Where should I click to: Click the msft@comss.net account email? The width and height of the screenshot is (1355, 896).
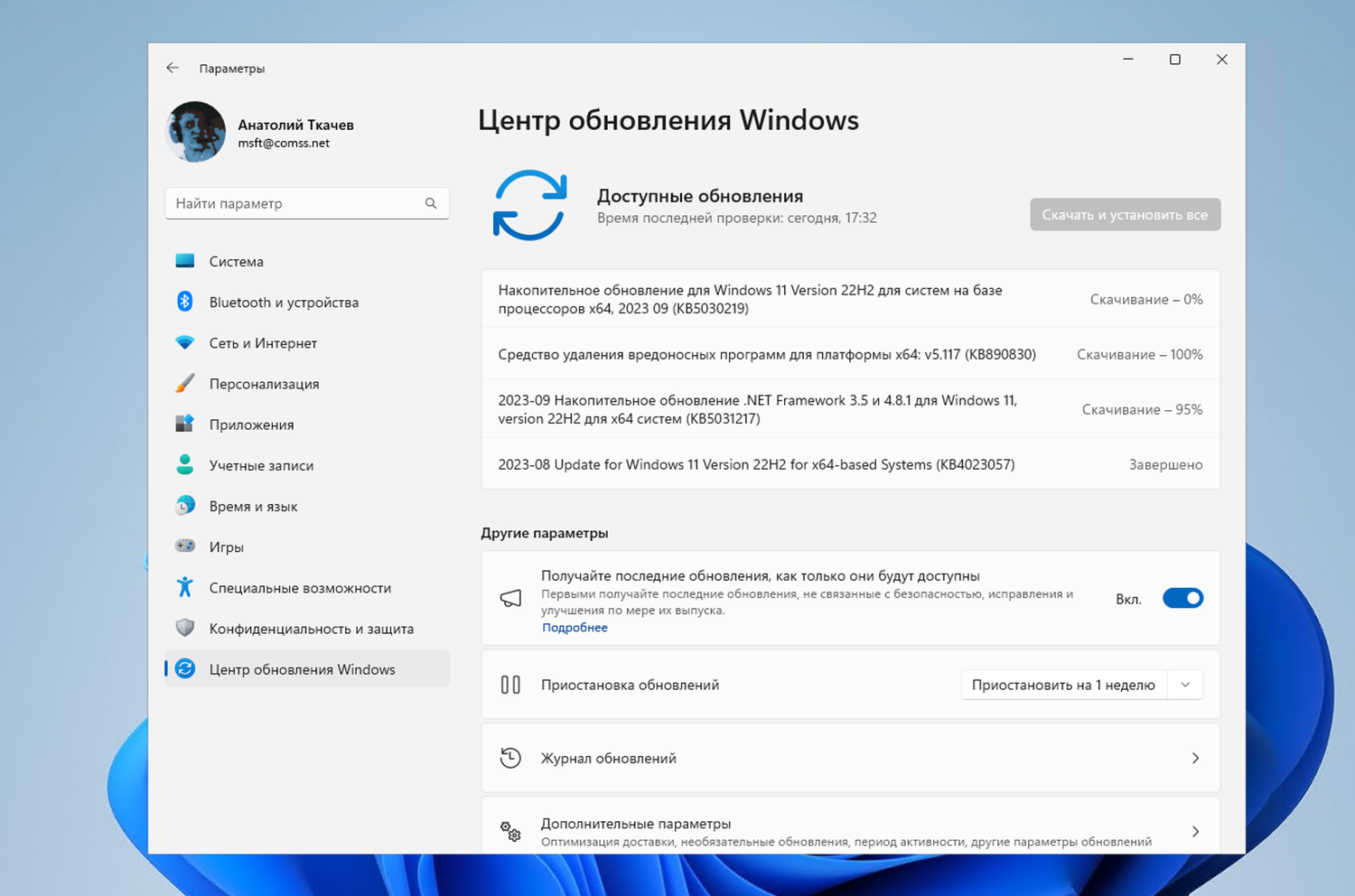(x=284, y=143)
